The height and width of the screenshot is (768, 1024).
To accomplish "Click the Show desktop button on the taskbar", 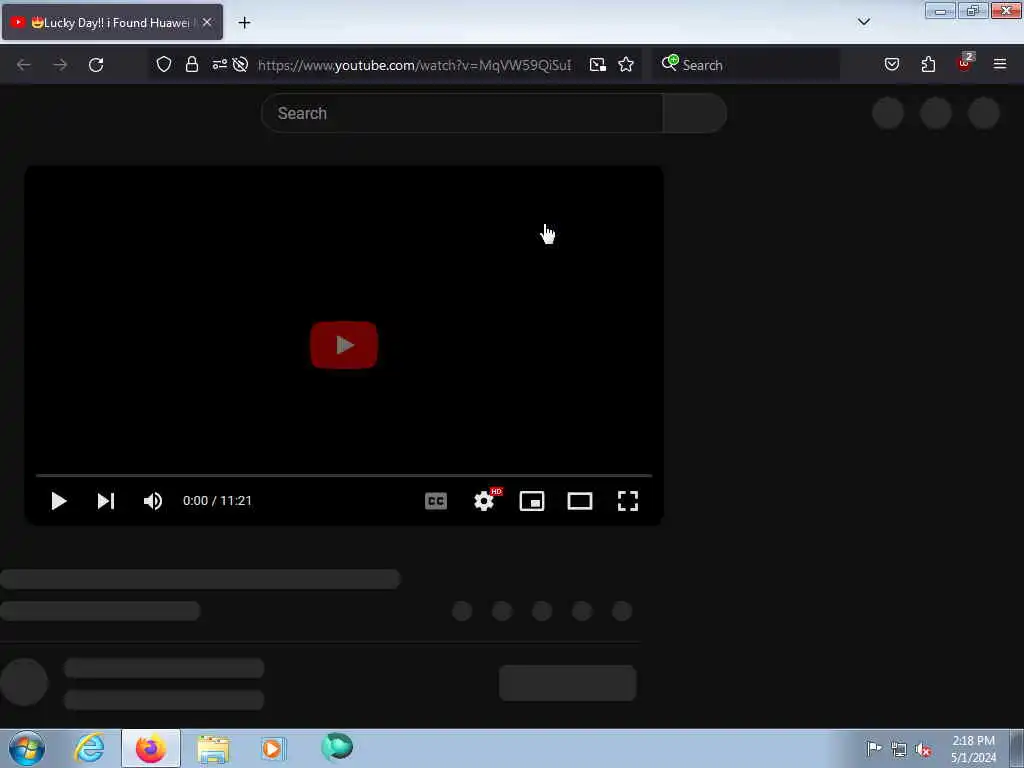I will point(1017,748).
